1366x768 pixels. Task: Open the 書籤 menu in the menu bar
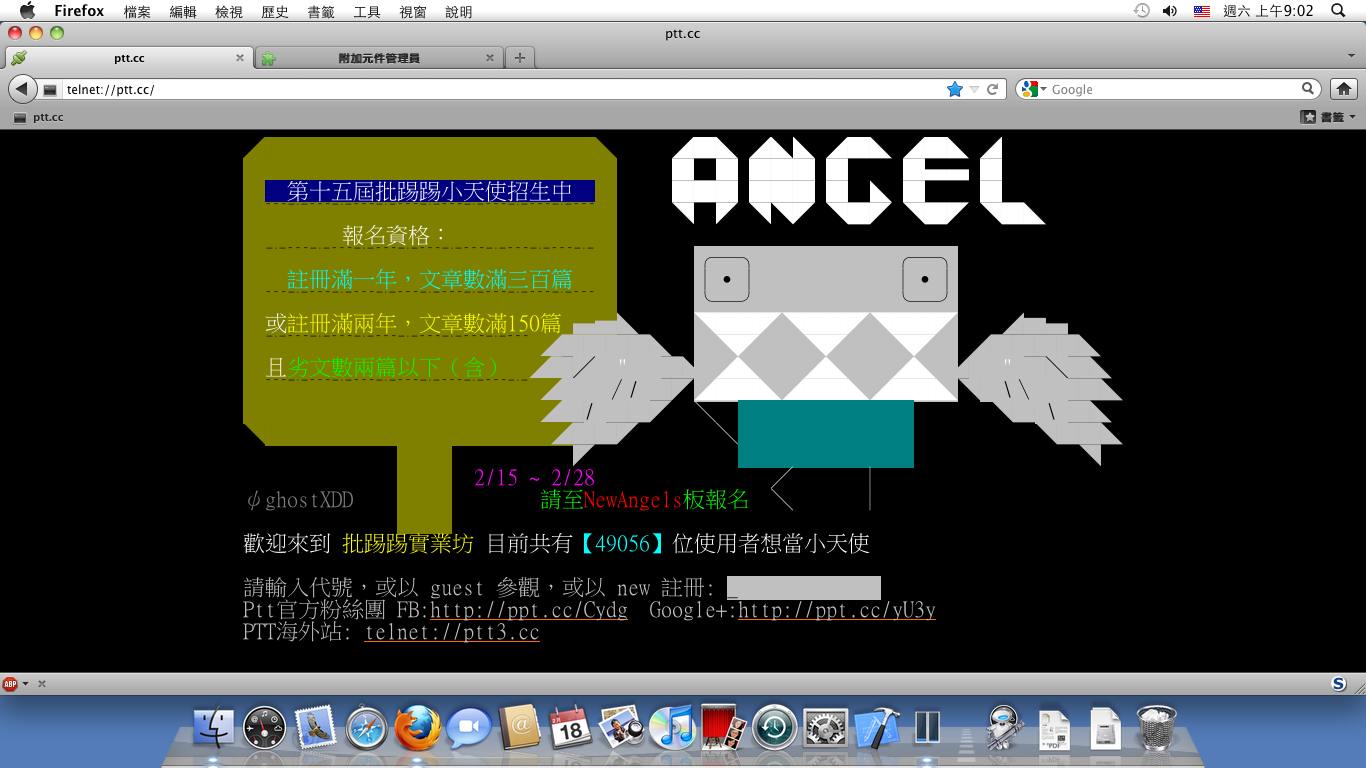(321, 12)
